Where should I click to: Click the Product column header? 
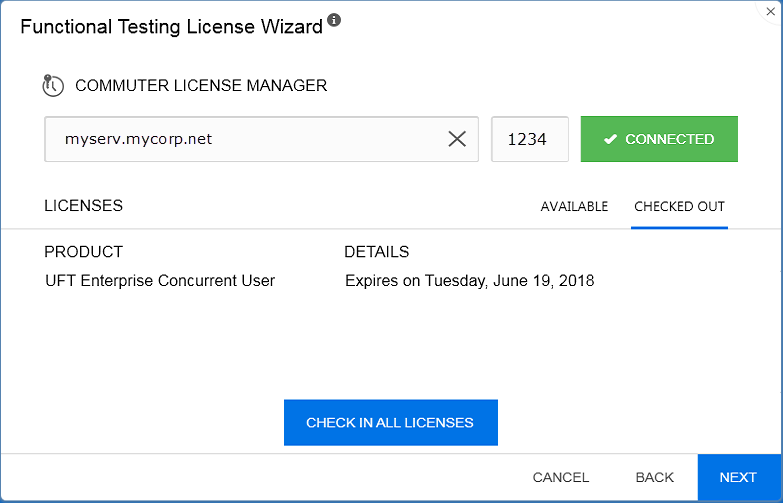click(84, 252)
